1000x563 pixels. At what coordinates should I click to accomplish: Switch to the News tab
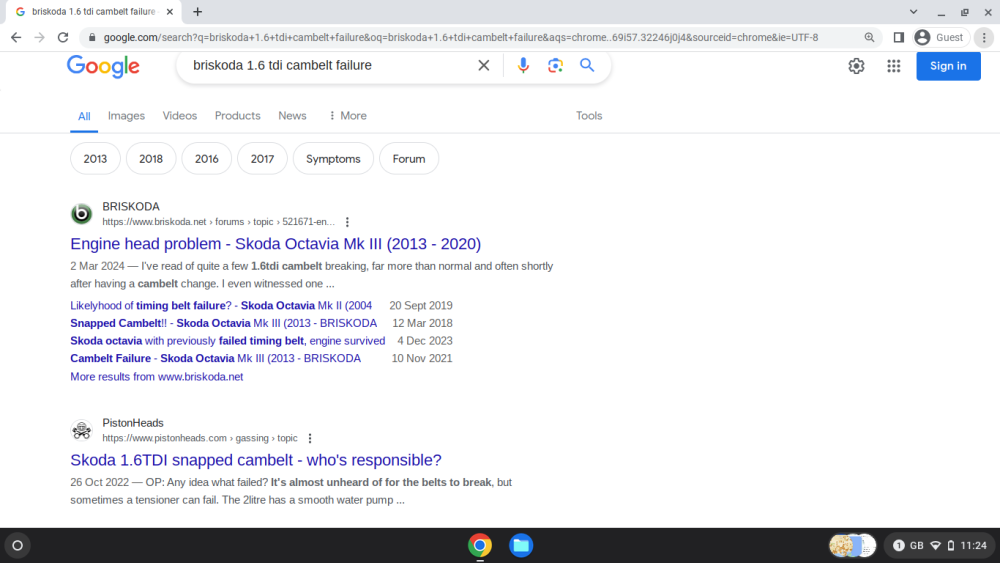pos(292,115)
